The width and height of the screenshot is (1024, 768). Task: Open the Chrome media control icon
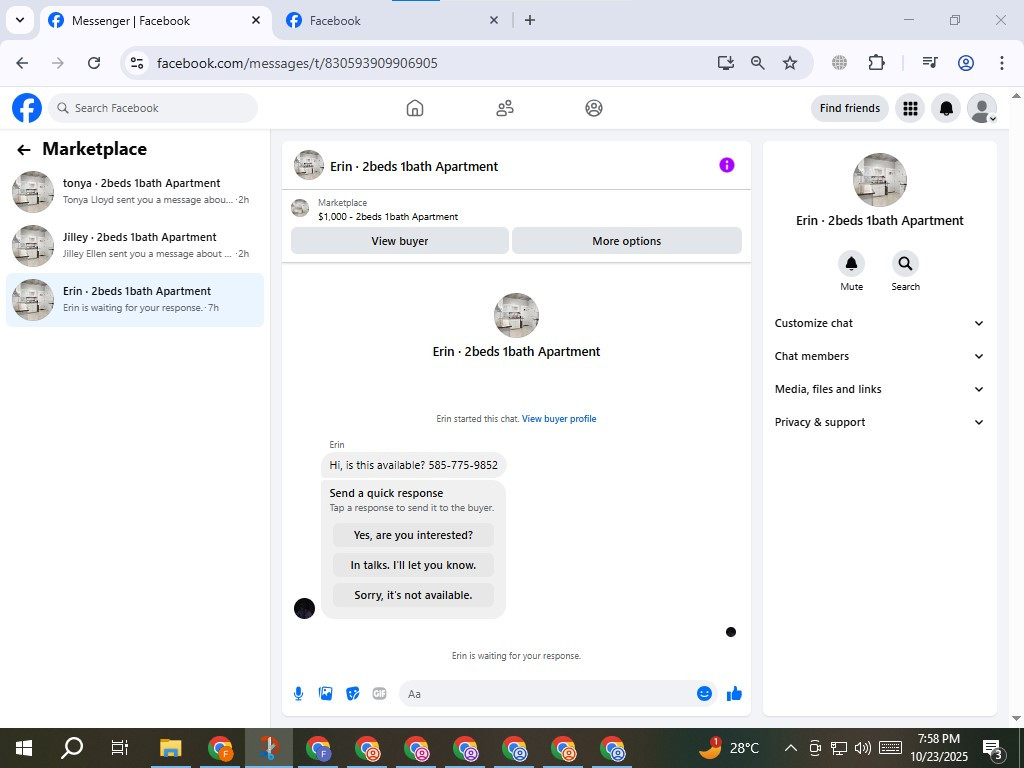(x=930, y=63)
